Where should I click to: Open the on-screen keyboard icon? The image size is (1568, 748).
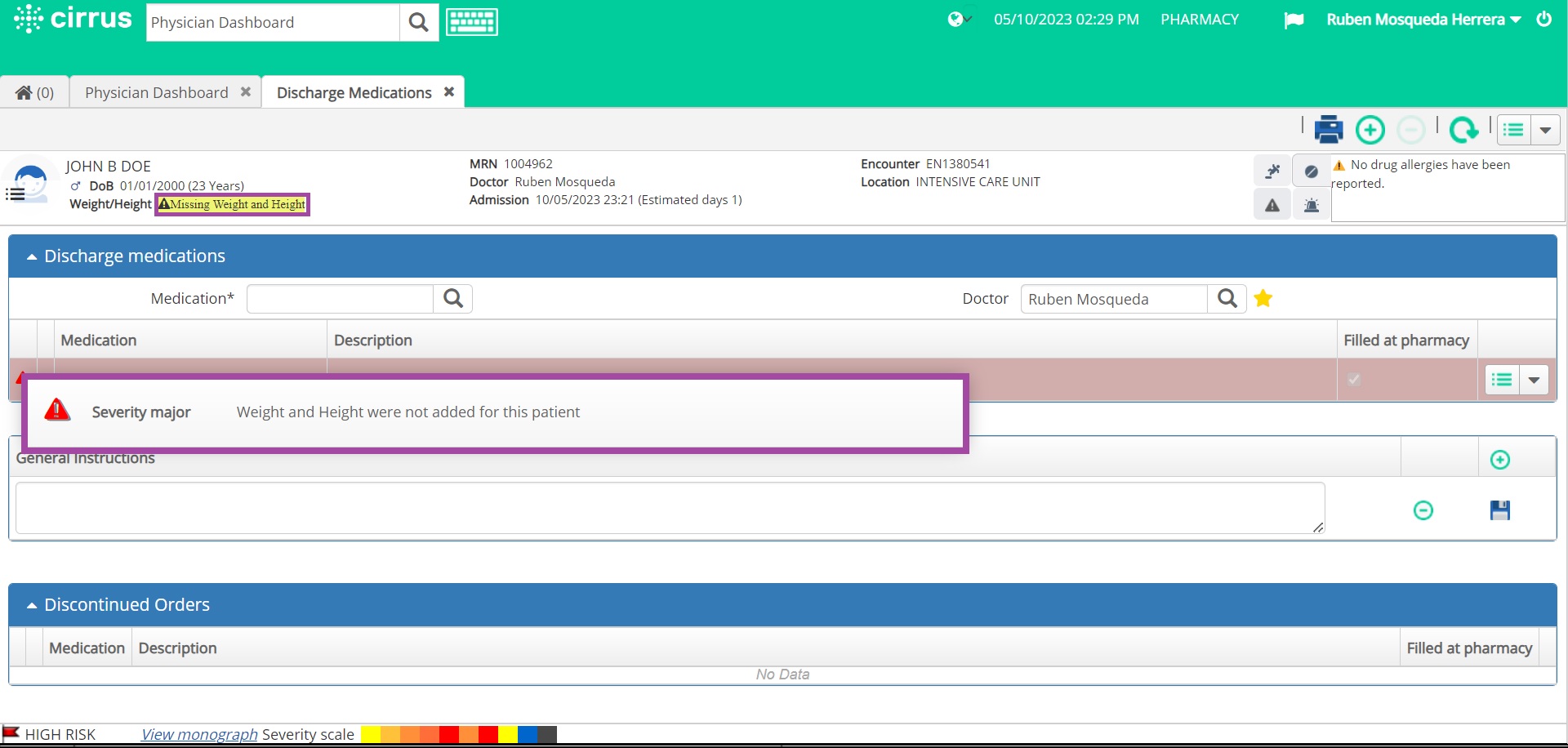[x=471, y=22]
